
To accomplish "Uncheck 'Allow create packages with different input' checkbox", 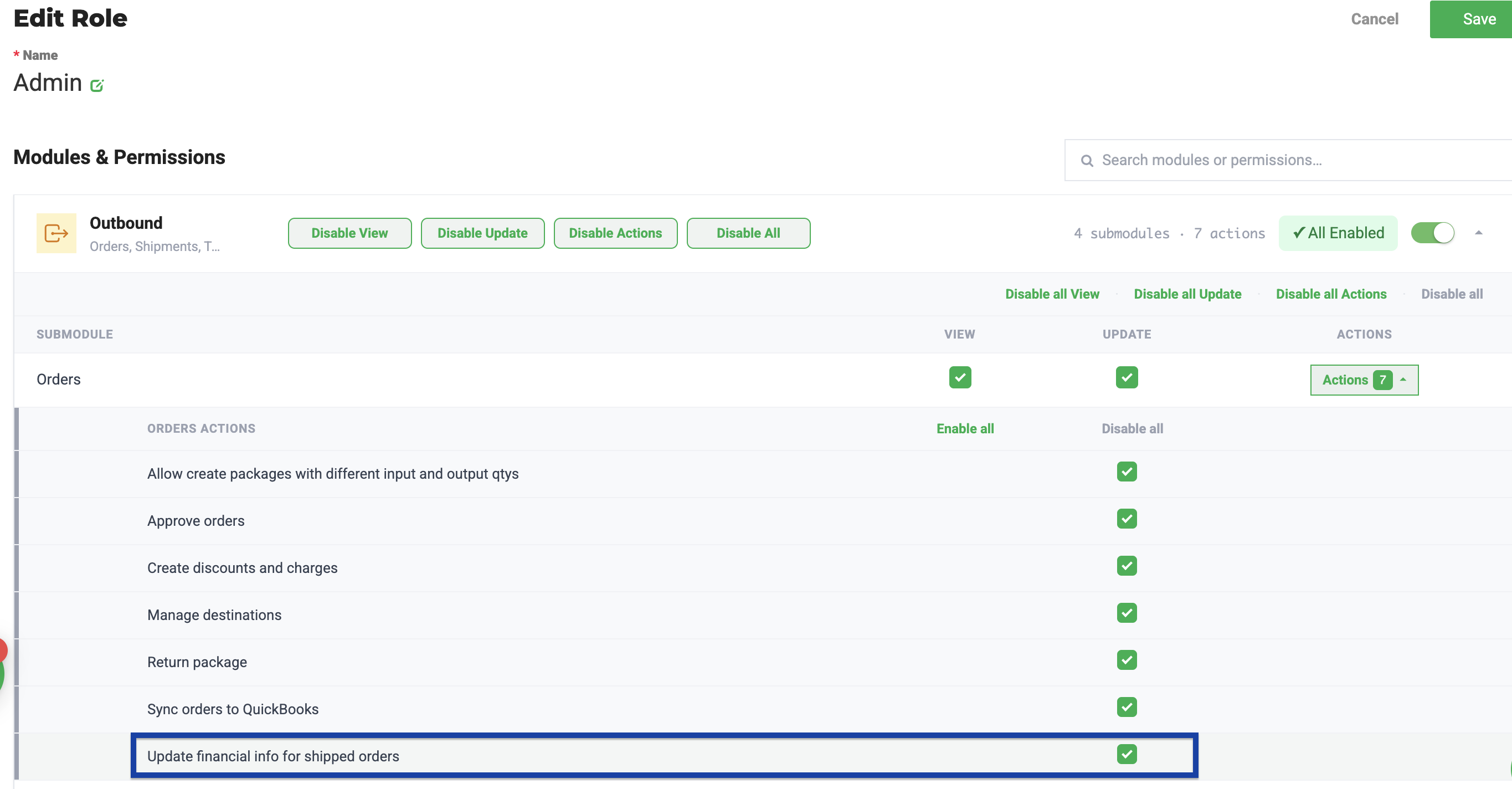I will click(x=1127, y=472).
